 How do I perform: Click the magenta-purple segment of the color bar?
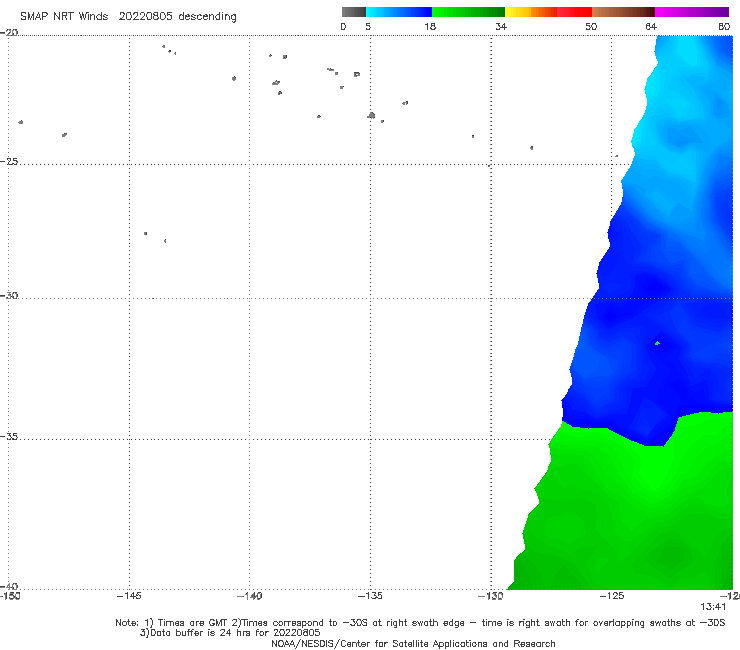pos(692,12)
